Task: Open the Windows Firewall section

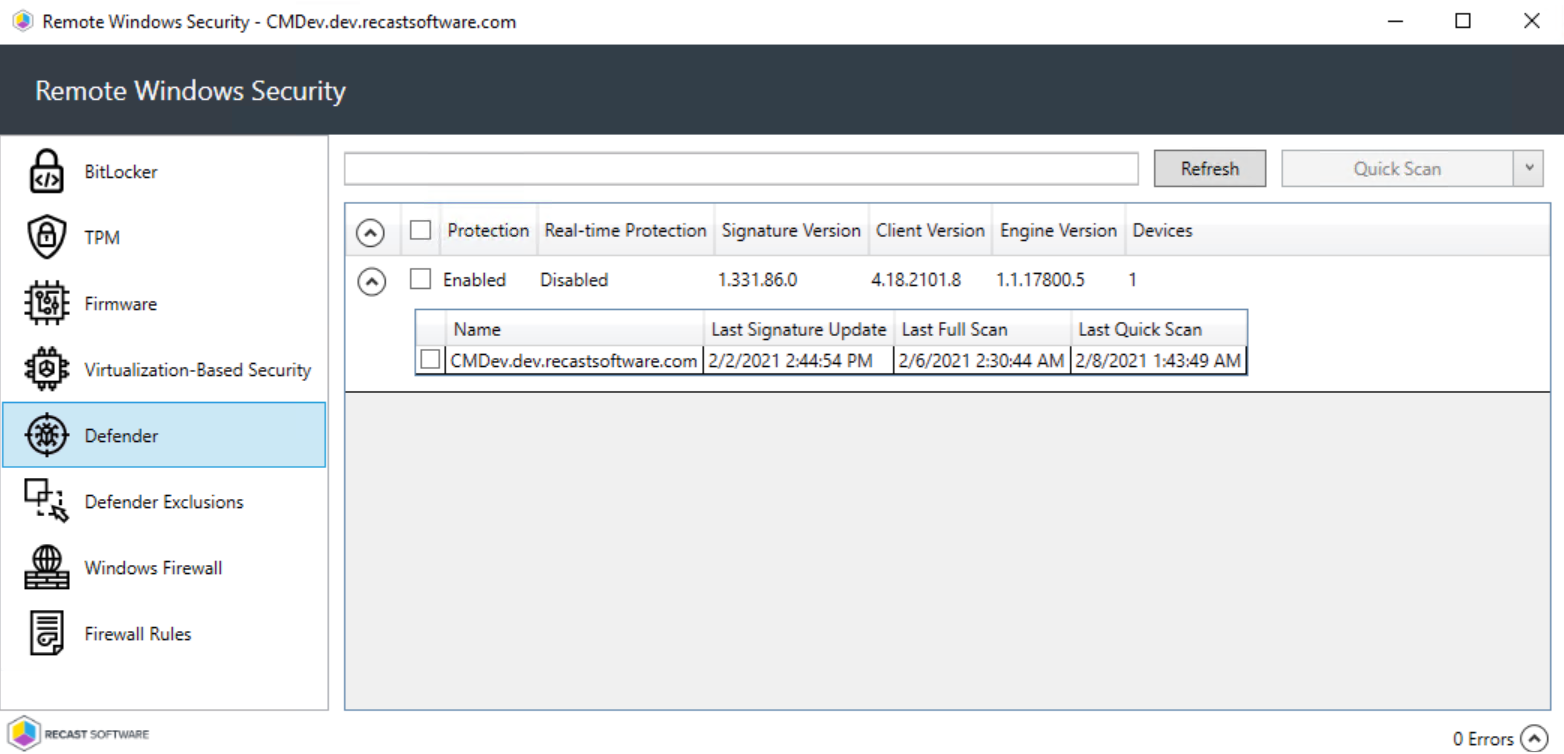Action: pyautogui.click(x=165, y=568)
